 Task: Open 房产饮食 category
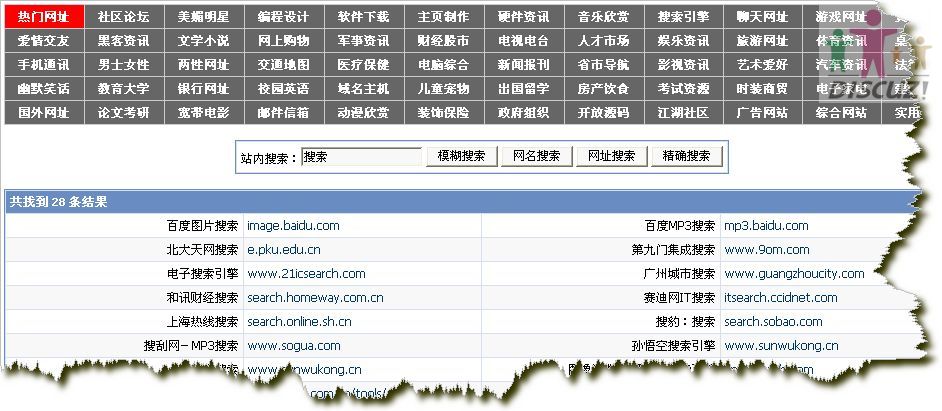604,89
